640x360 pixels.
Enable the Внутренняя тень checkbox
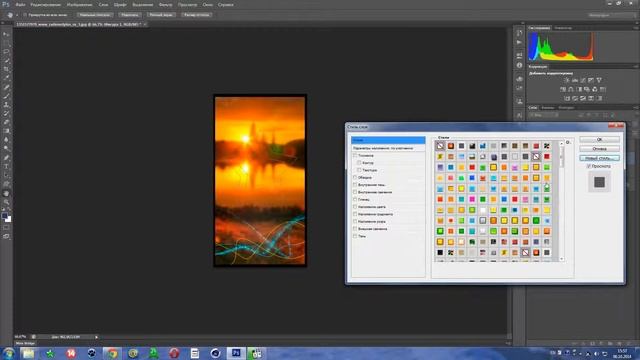point(355,185)
